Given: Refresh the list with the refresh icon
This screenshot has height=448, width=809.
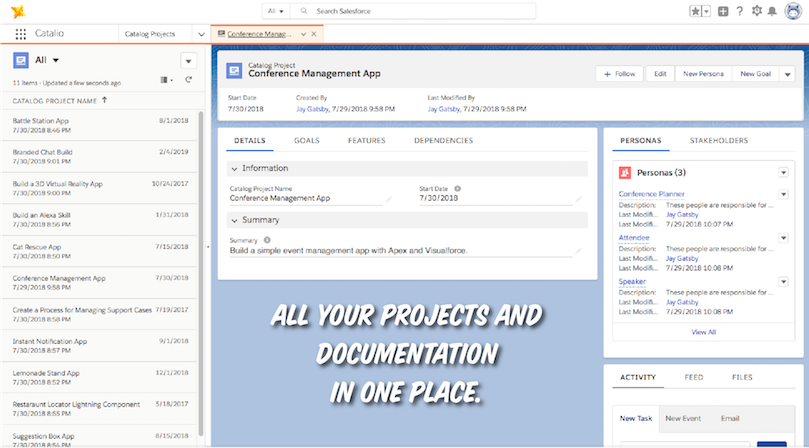Looking at the screenshot, I should click(x=188, y=80).
